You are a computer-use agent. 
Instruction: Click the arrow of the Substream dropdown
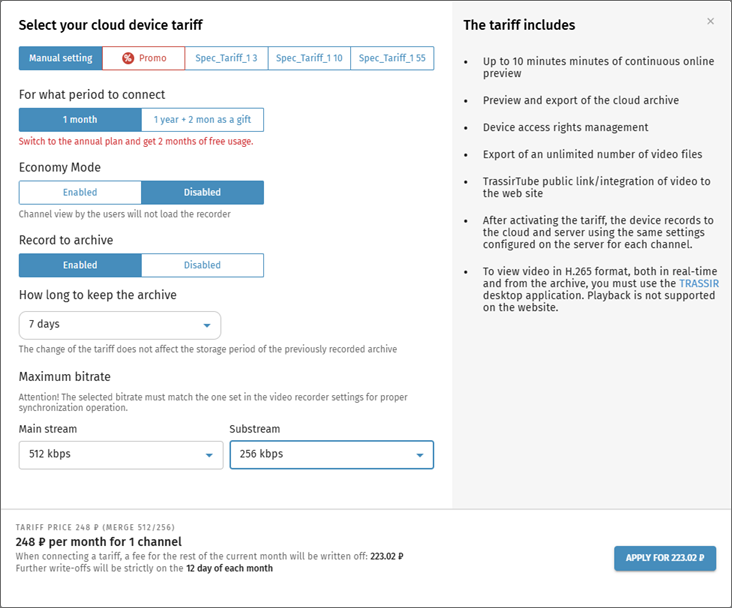pyautogui.click(x=420, y=455)
